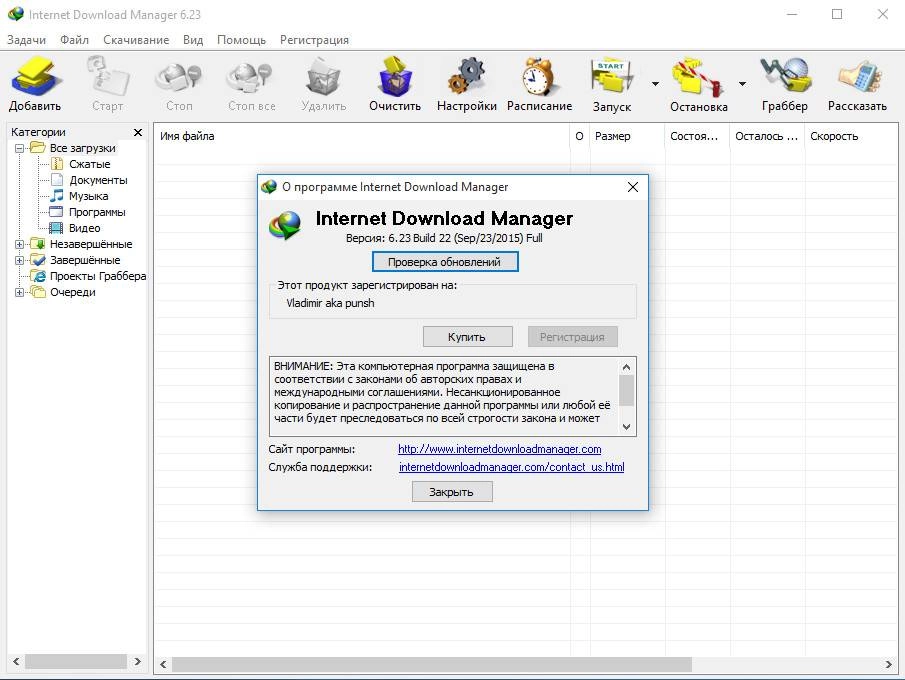Click the registered name Vladimir aka punsh

tap(330, 303)
